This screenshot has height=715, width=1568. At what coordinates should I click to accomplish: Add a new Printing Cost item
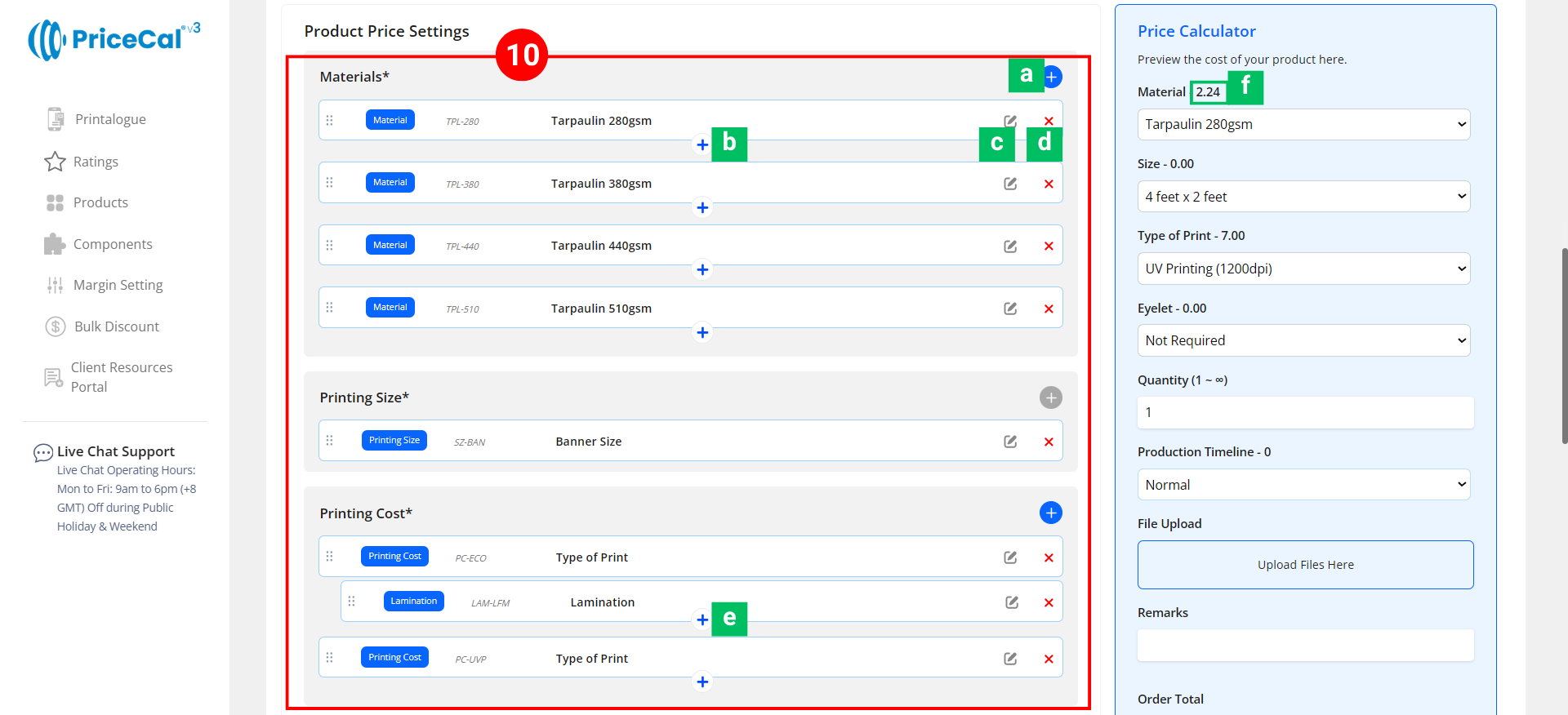pyautogui.click(x=1050, y=513)
